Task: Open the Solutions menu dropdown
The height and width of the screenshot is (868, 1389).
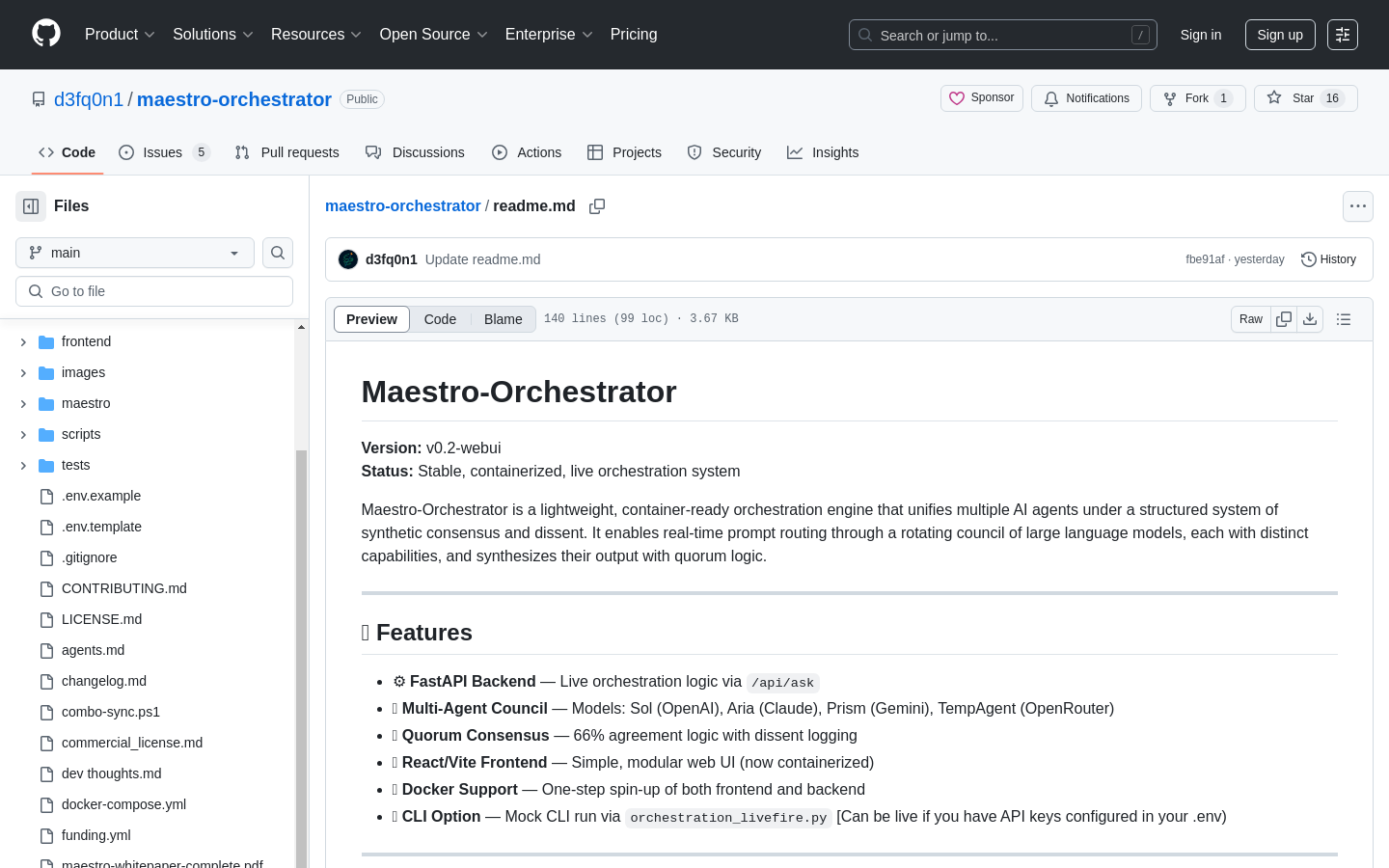Action: click(213, 35)
